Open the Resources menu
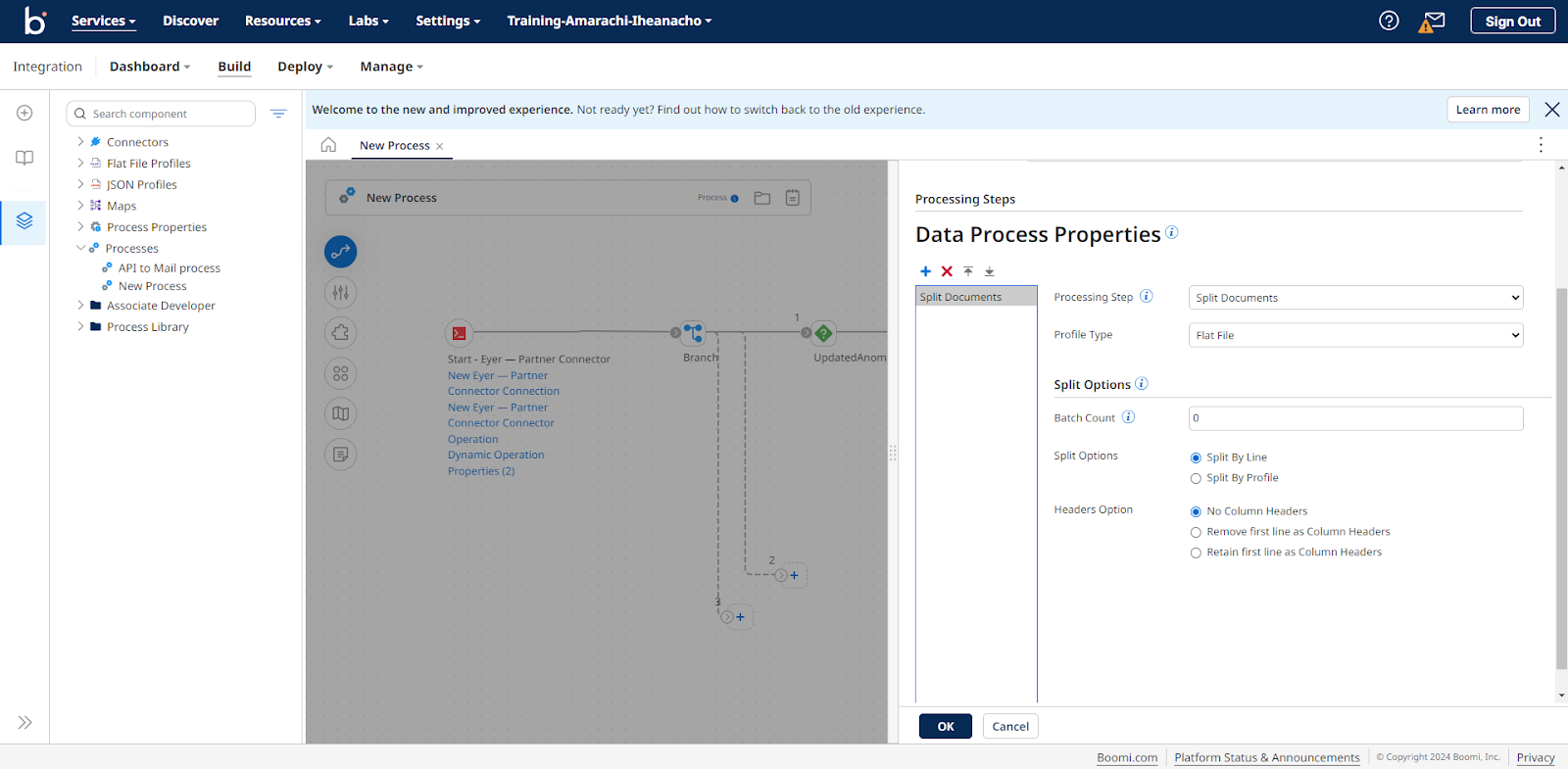The width and height of the screenshot is (1568, 769). point(283,21)
